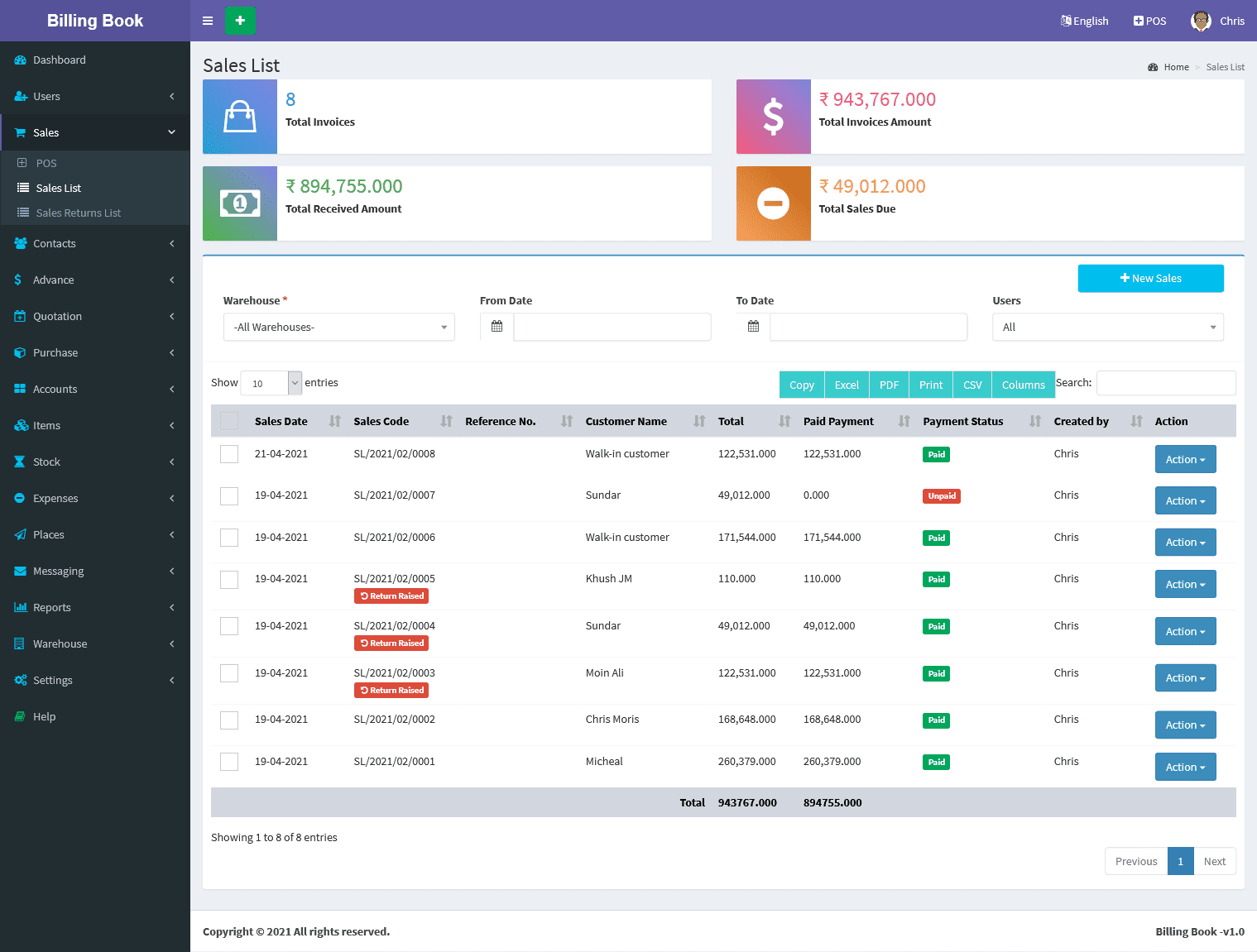
Task: Open Action dropdown for unpaid Sundar sale
Action: click(x=1185, y=501)
